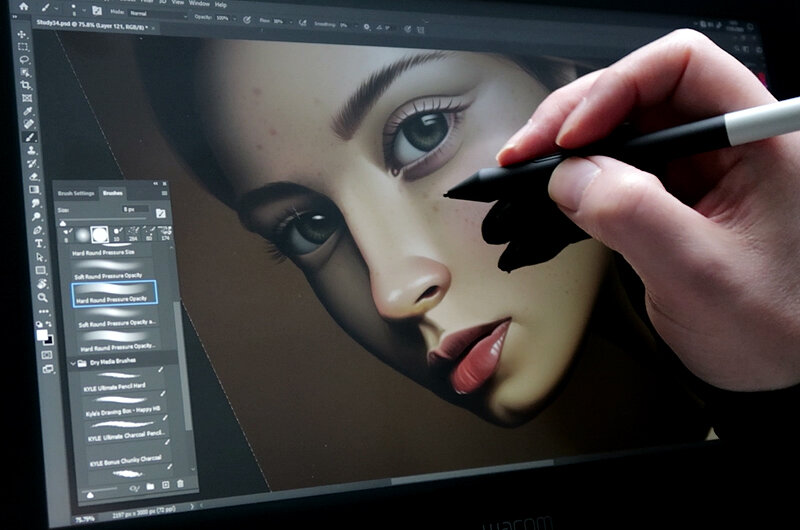Select the Gradient tool

click(x=35, y=190)
